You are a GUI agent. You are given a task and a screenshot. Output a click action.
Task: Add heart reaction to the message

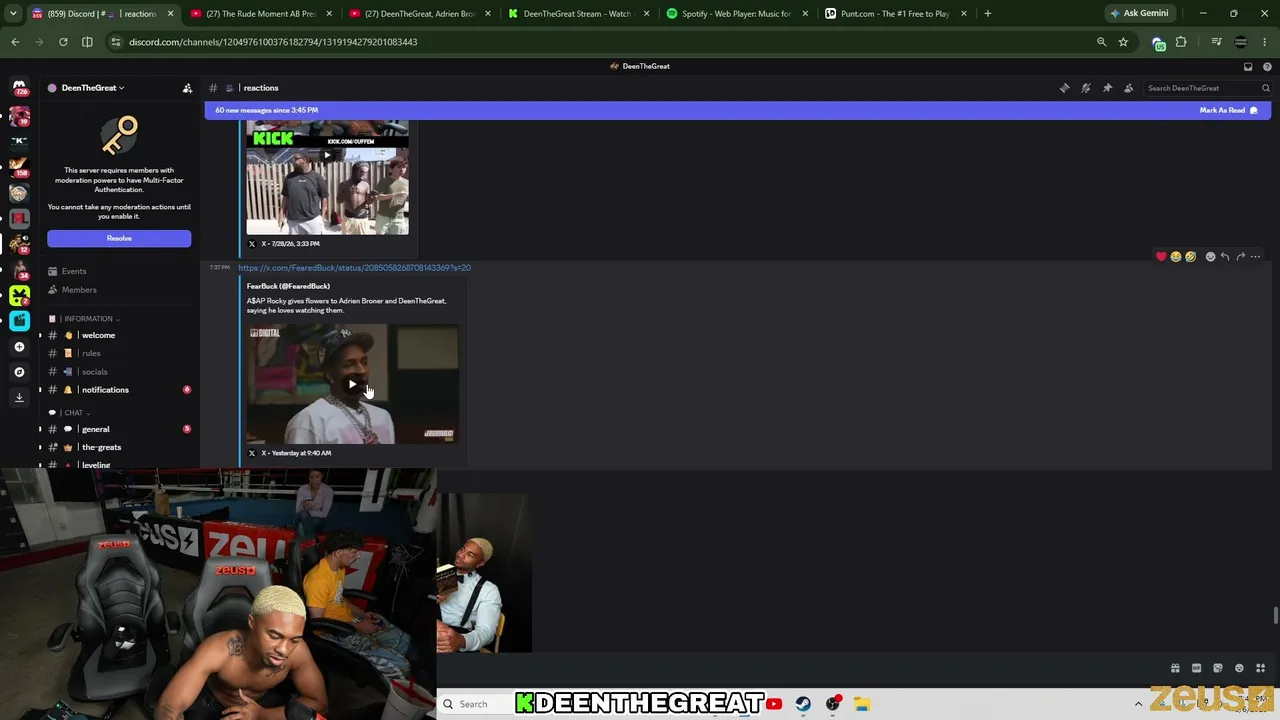coord(1161,257)
